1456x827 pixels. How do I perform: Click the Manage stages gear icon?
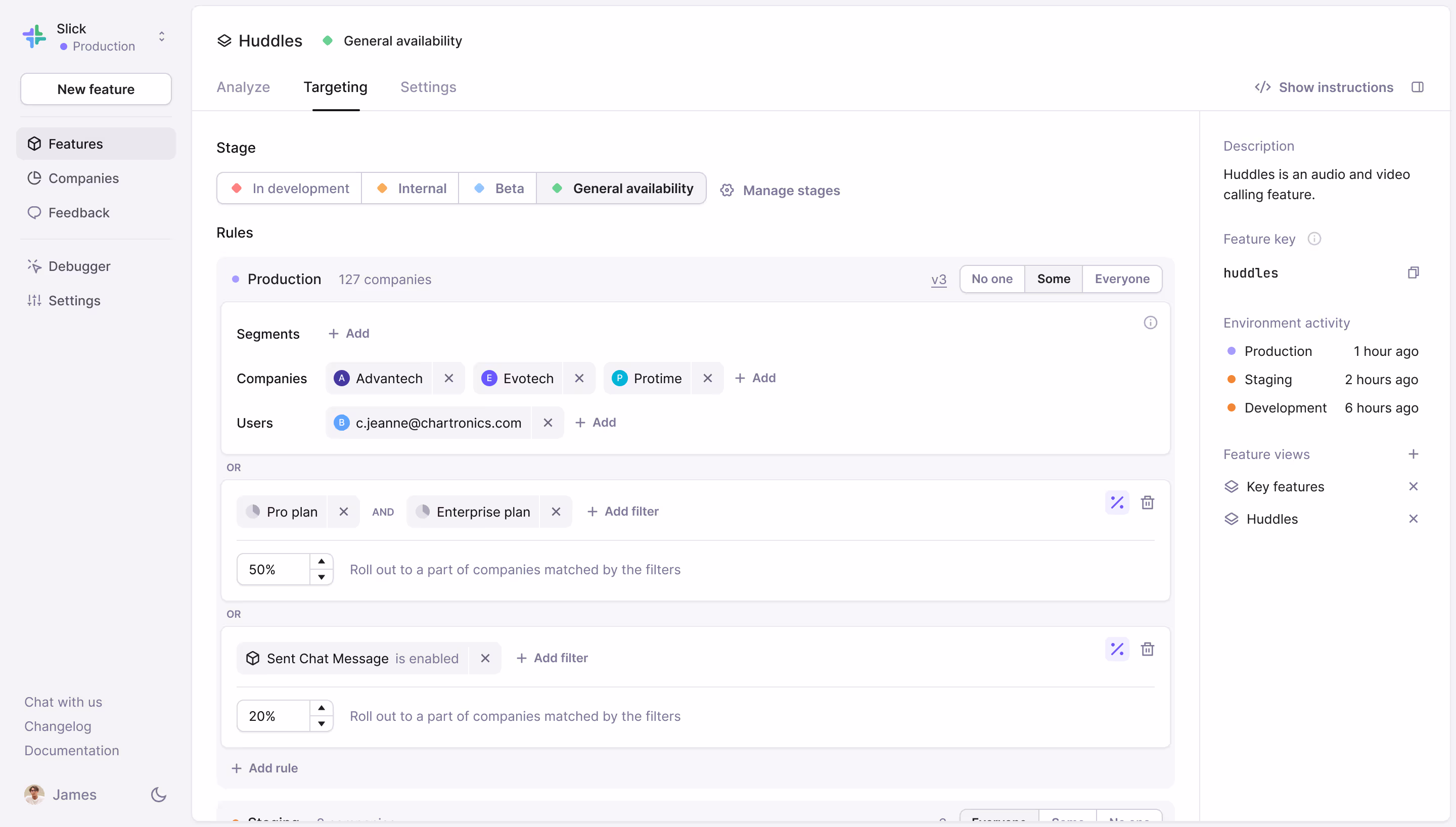coord(727,190)
